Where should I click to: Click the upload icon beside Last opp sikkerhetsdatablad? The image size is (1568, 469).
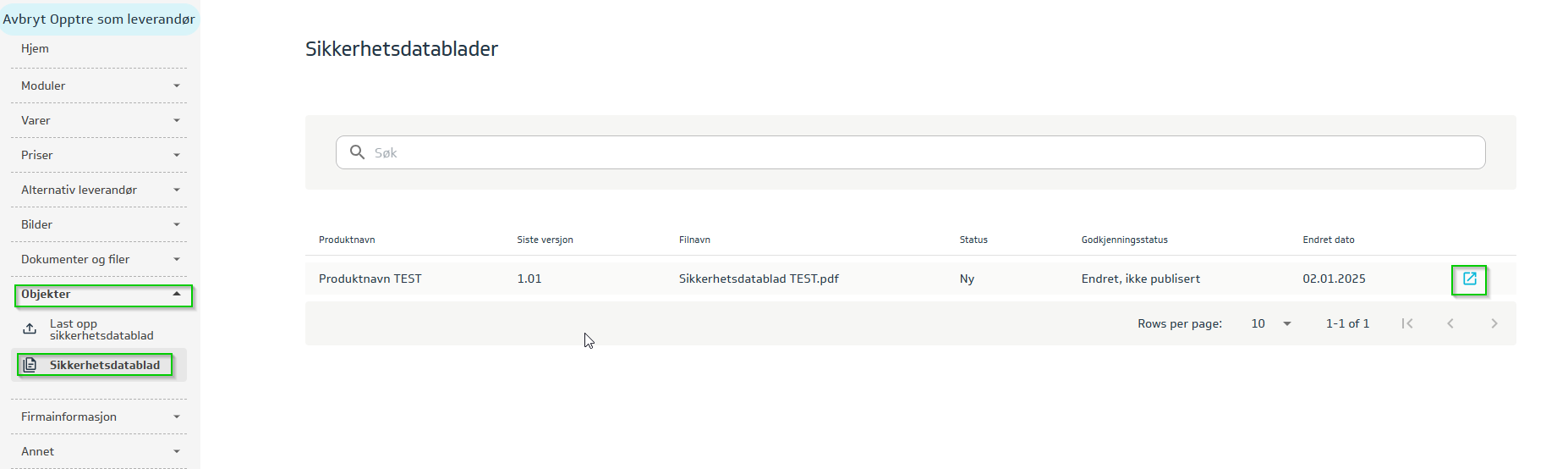click(x=30, y=329)
